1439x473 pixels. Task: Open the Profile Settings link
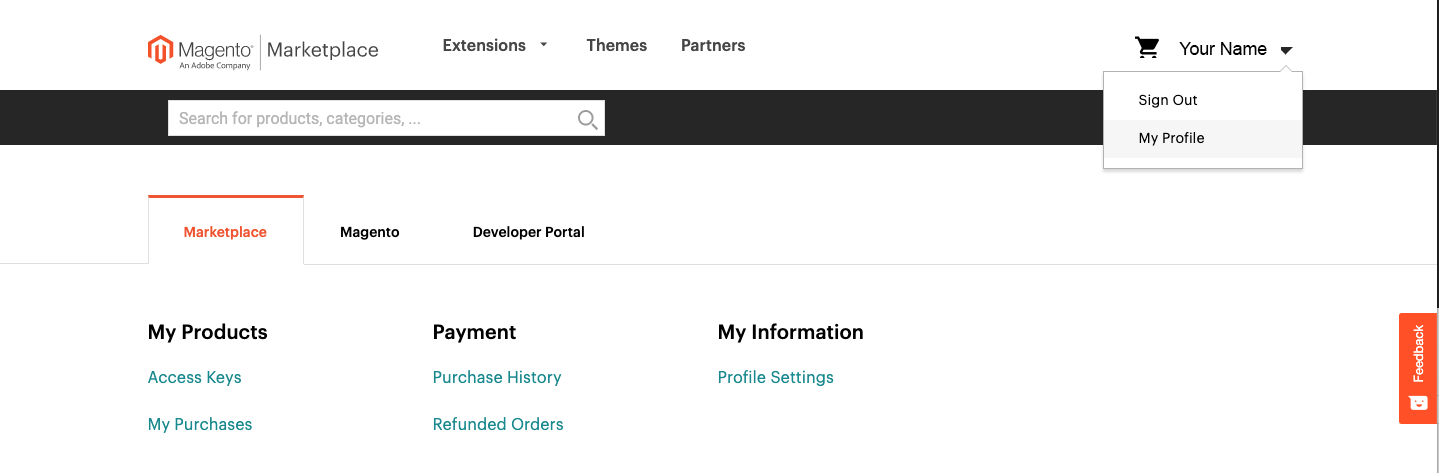point(776,377)
